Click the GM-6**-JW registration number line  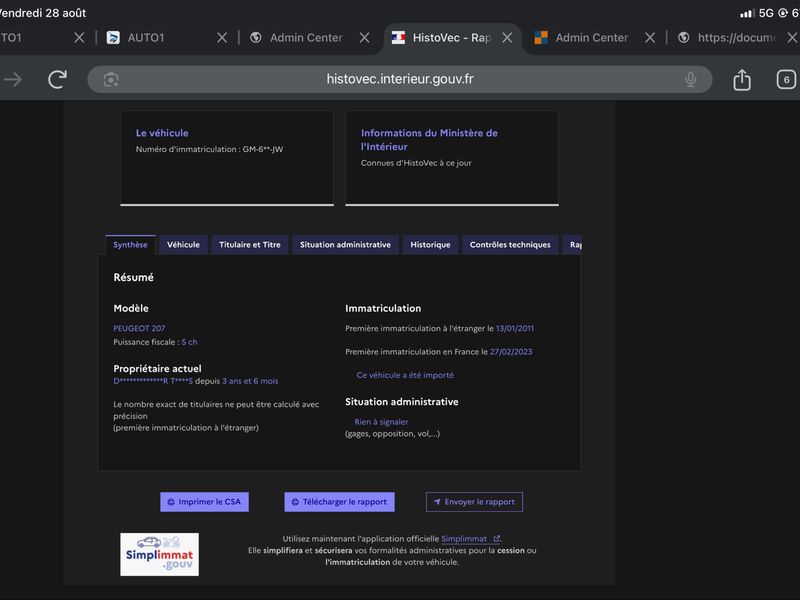tap(209, 149)
